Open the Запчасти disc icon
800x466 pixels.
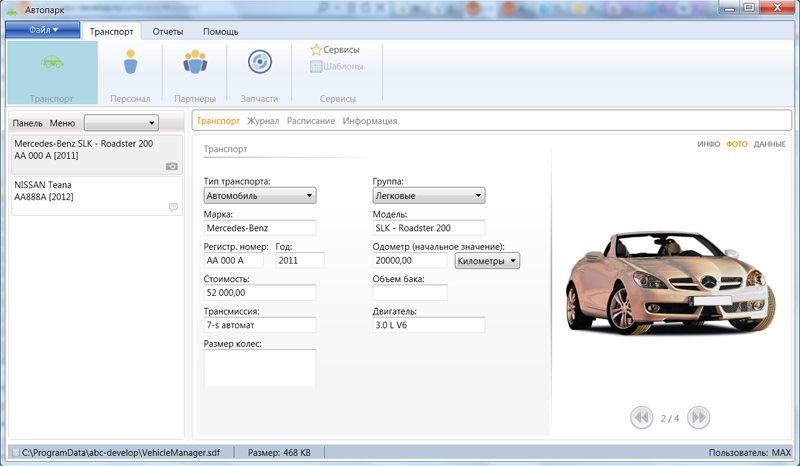(260, 62)
